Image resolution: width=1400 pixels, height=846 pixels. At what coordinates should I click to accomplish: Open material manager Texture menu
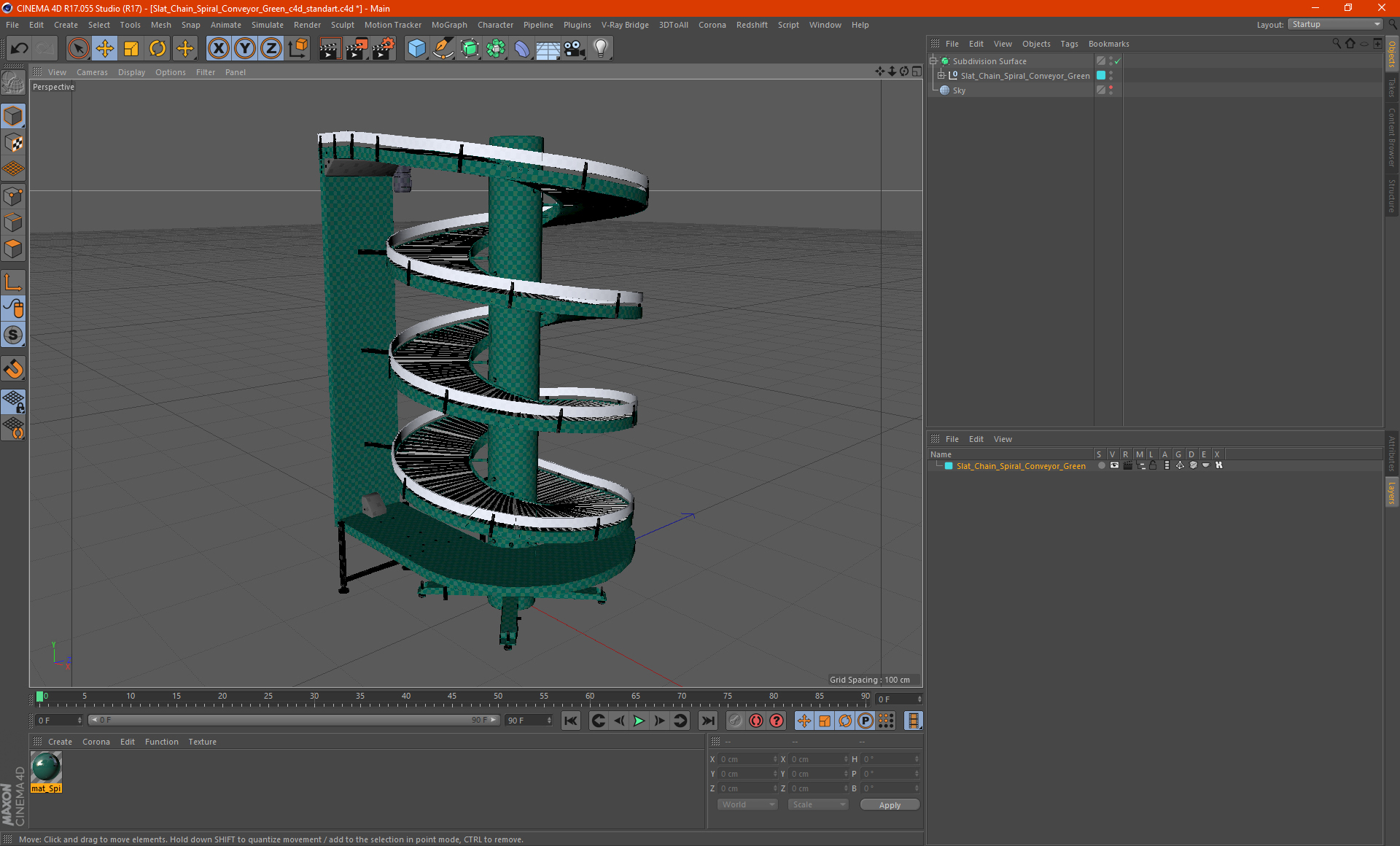(x=202, y=742)
